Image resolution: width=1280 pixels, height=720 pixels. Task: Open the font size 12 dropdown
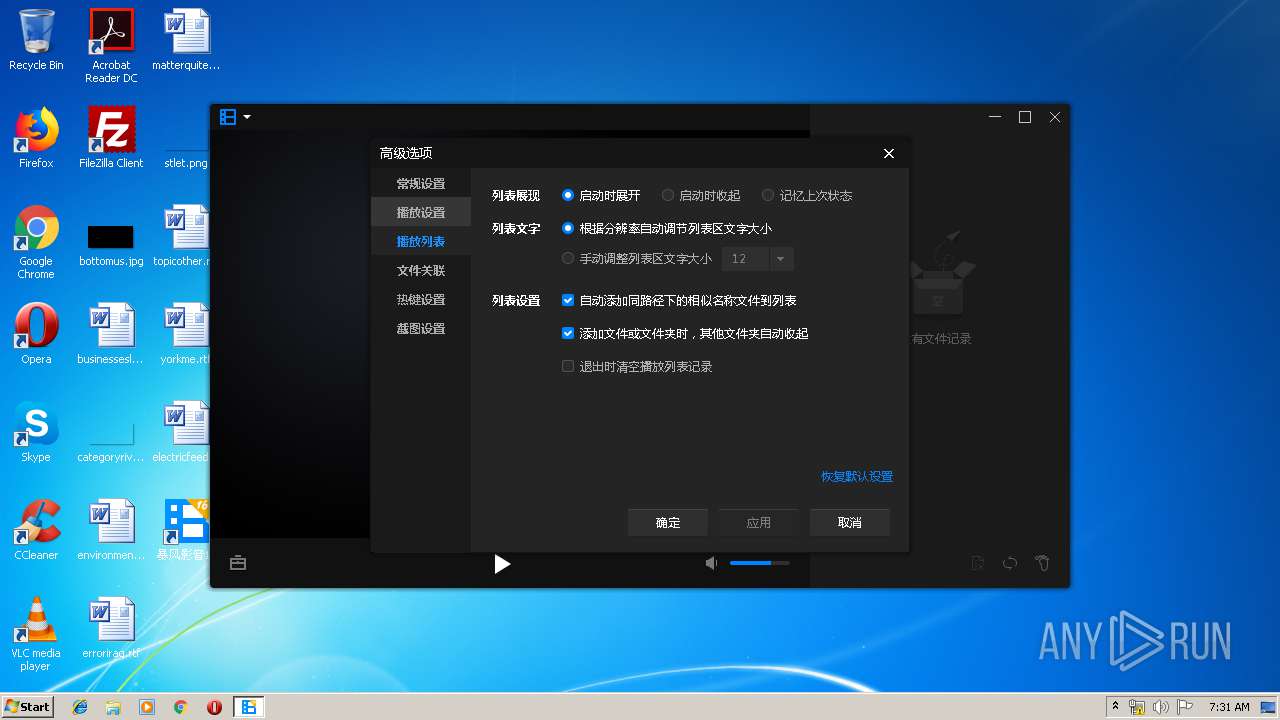[758, 259]
